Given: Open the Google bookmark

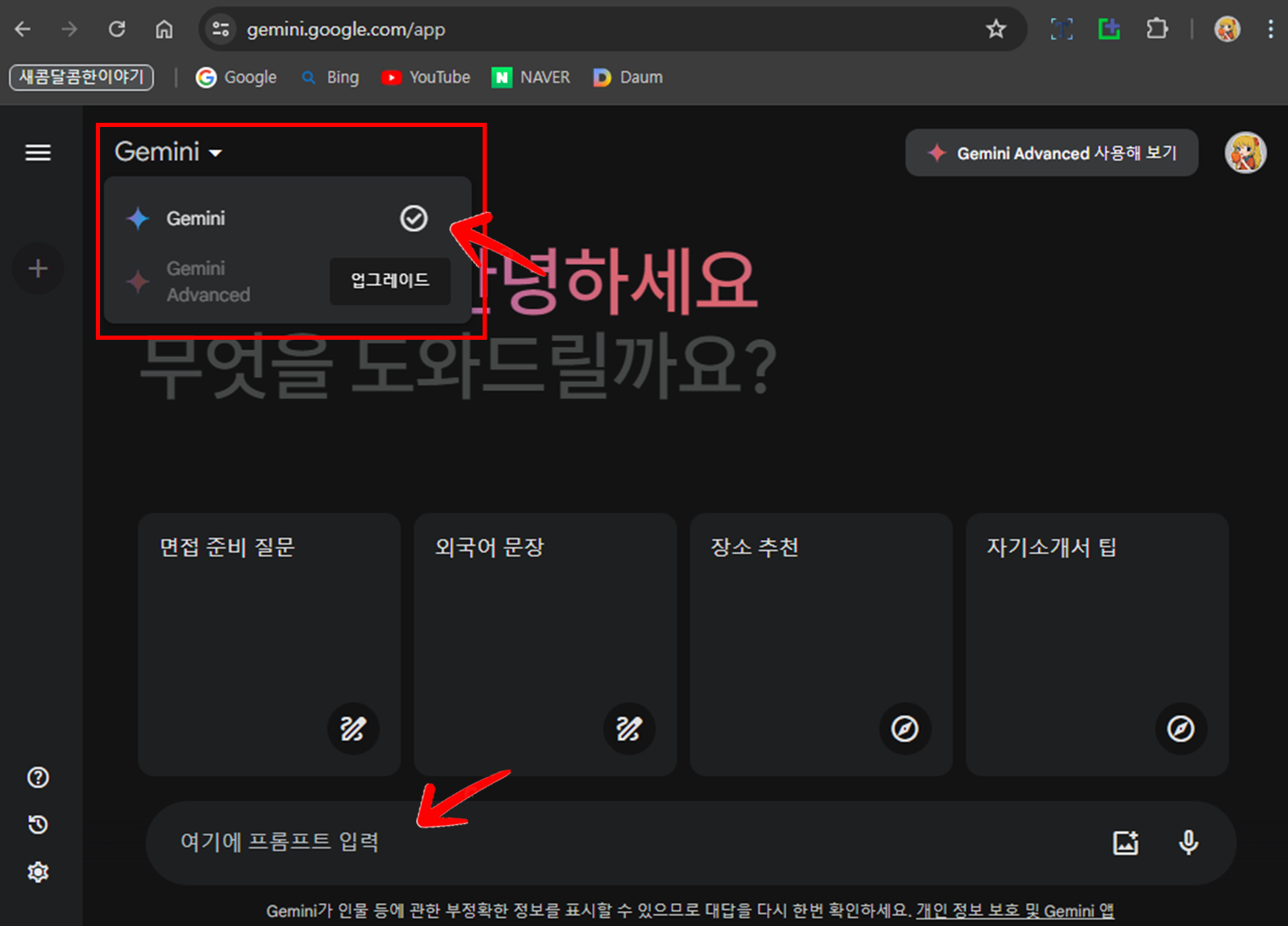Looking at the screenshot, I should click(236, 77).
